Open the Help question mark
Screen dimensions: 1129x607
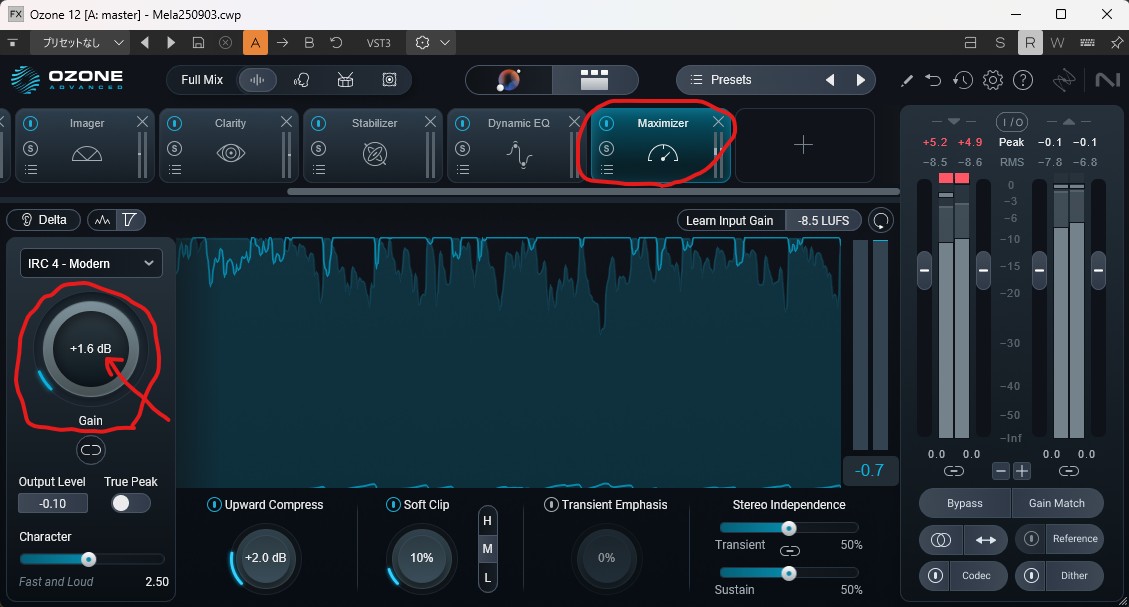[1023, 80]
